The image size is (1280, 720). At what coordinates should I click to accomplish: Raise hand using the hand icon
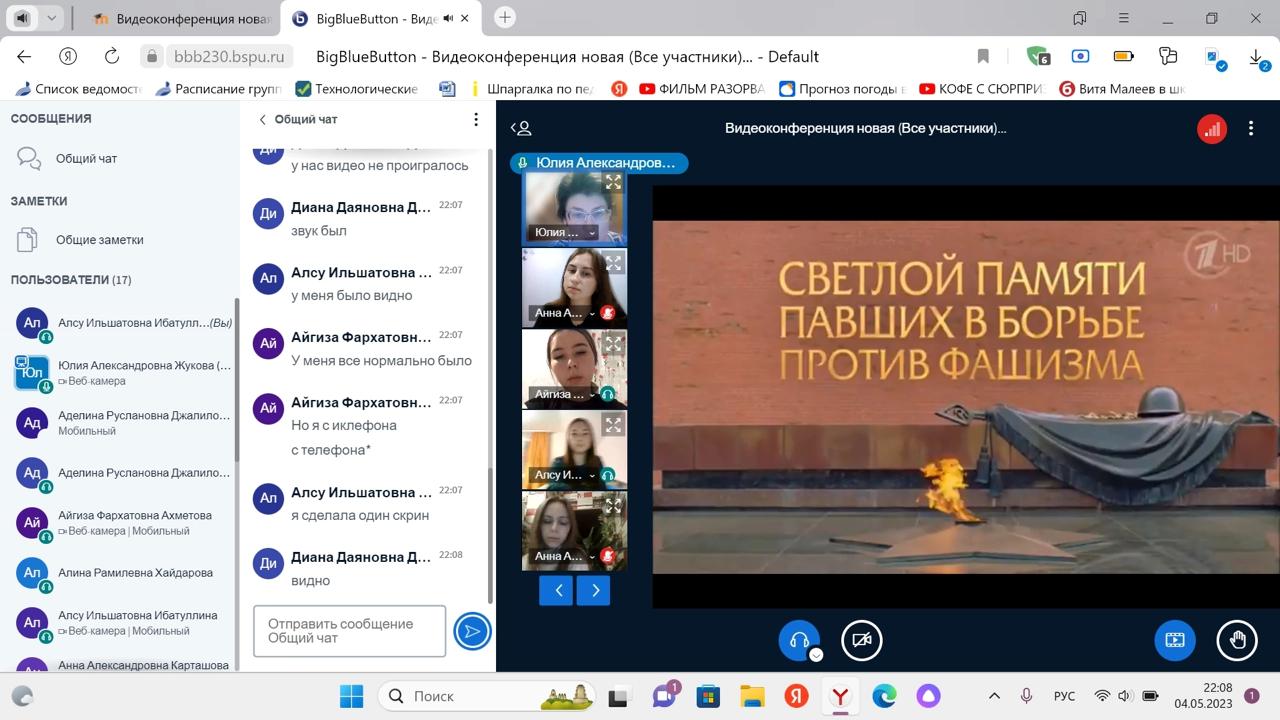pyautogui.click(x=1237, y=640)
